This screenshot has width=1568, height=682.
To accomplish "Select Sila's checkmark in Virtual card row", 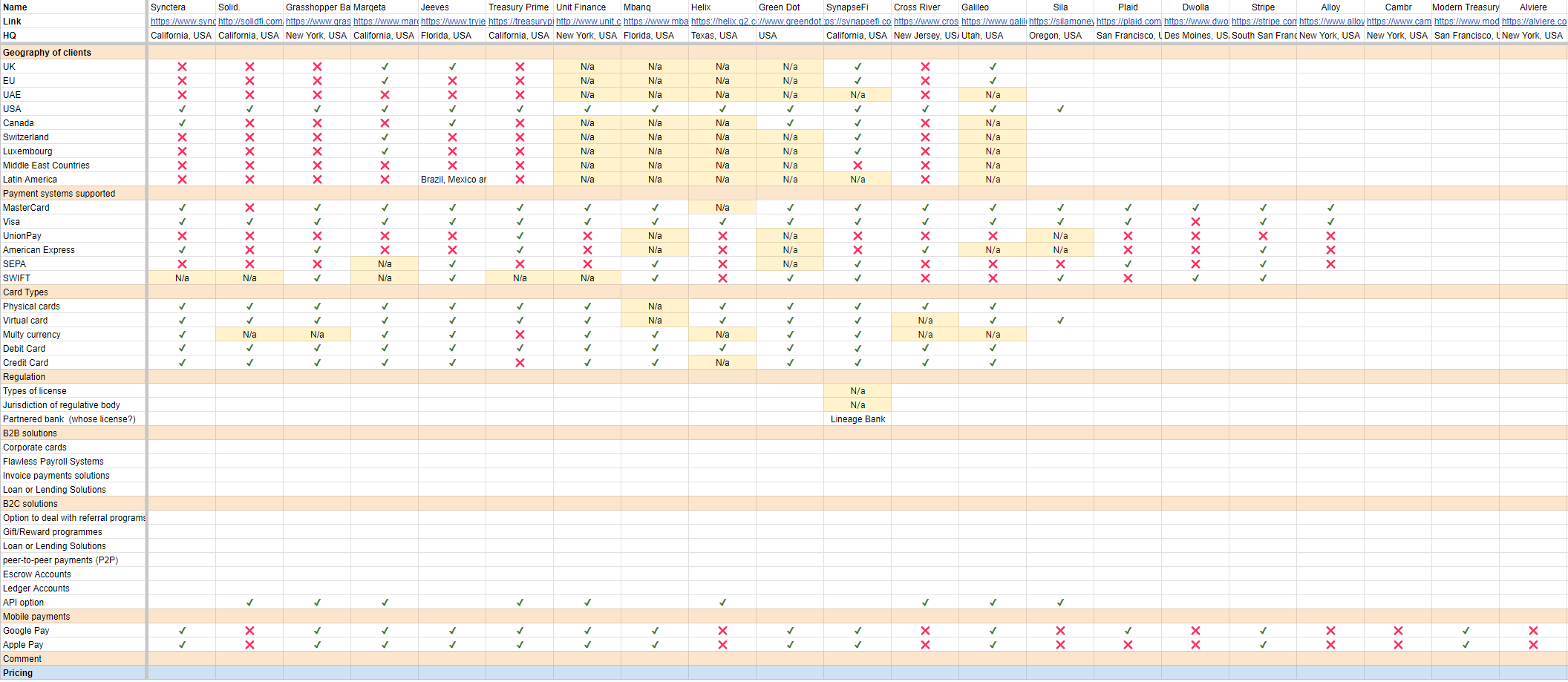I will click(1060, 321).
